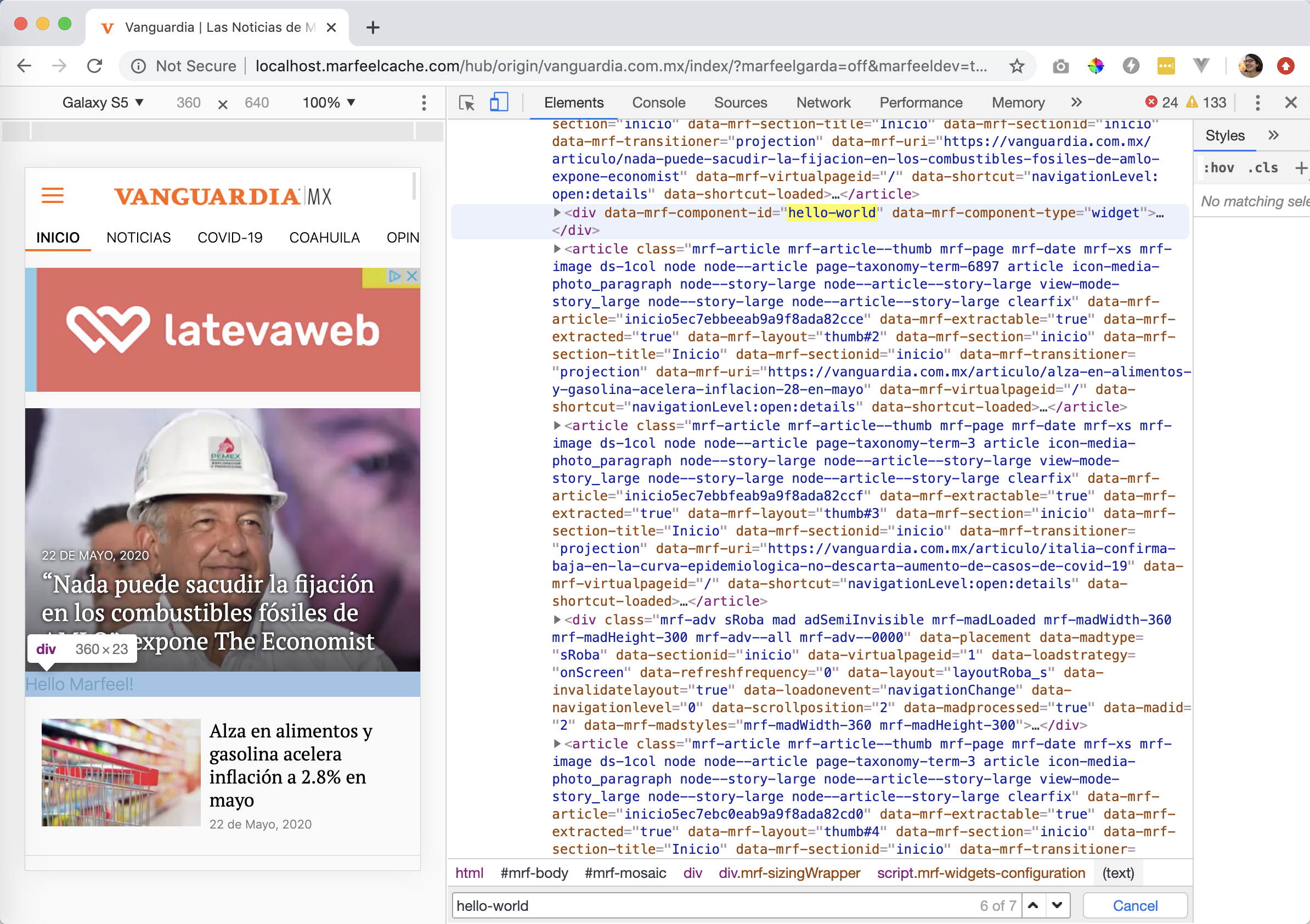
Task: Go to next search result
Action: click(x=1057, y=906)
